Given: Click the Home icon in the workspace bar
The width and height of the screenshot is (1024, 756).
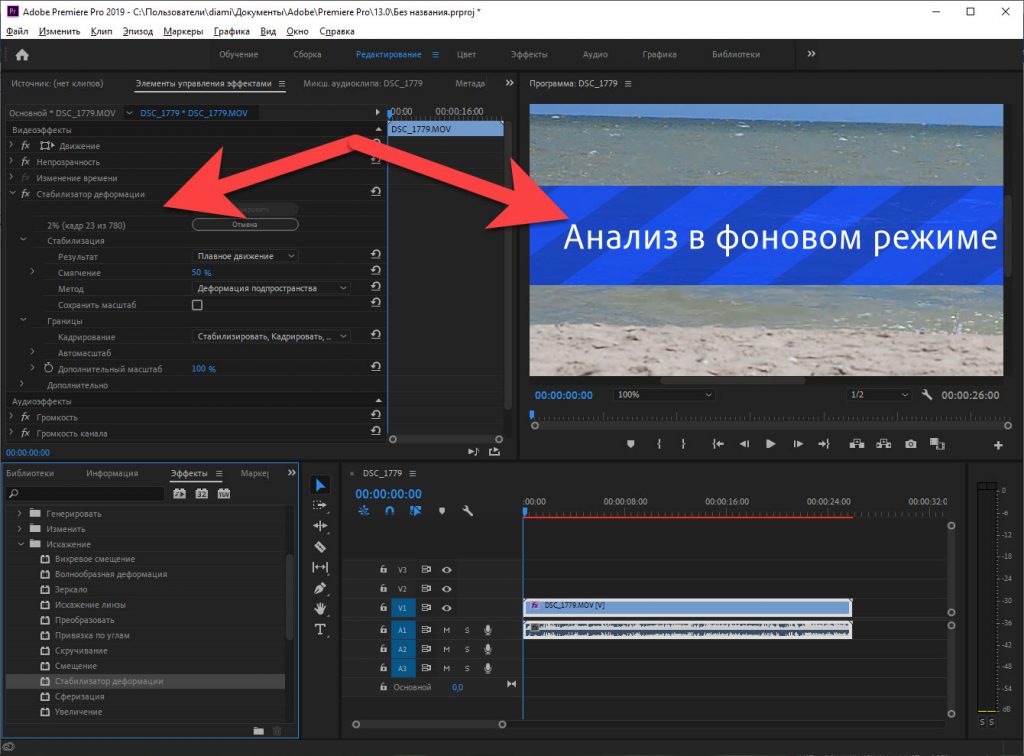Looking at the screenshot, I should pyautogui.click(x=22, y=55).
